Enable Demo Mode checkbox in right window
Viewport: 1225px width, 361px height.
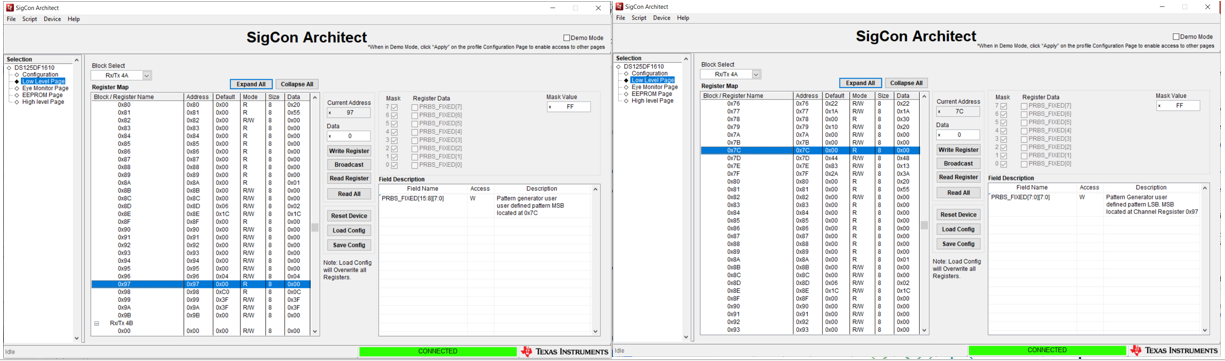click(x=1176, y=37)
